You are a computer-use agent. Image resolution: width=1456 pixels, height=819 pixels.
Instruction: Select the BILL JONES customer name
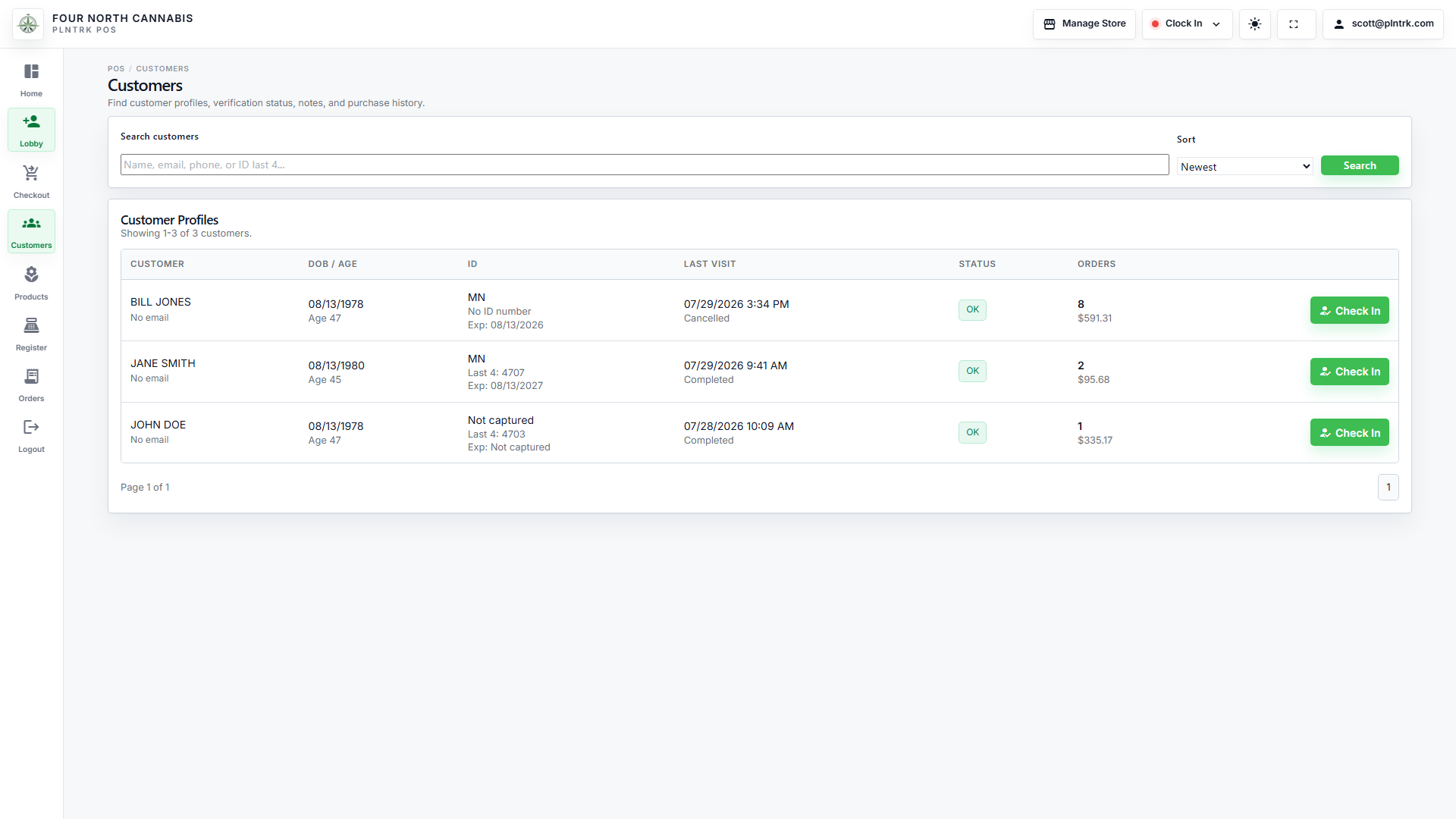[161, 302]
